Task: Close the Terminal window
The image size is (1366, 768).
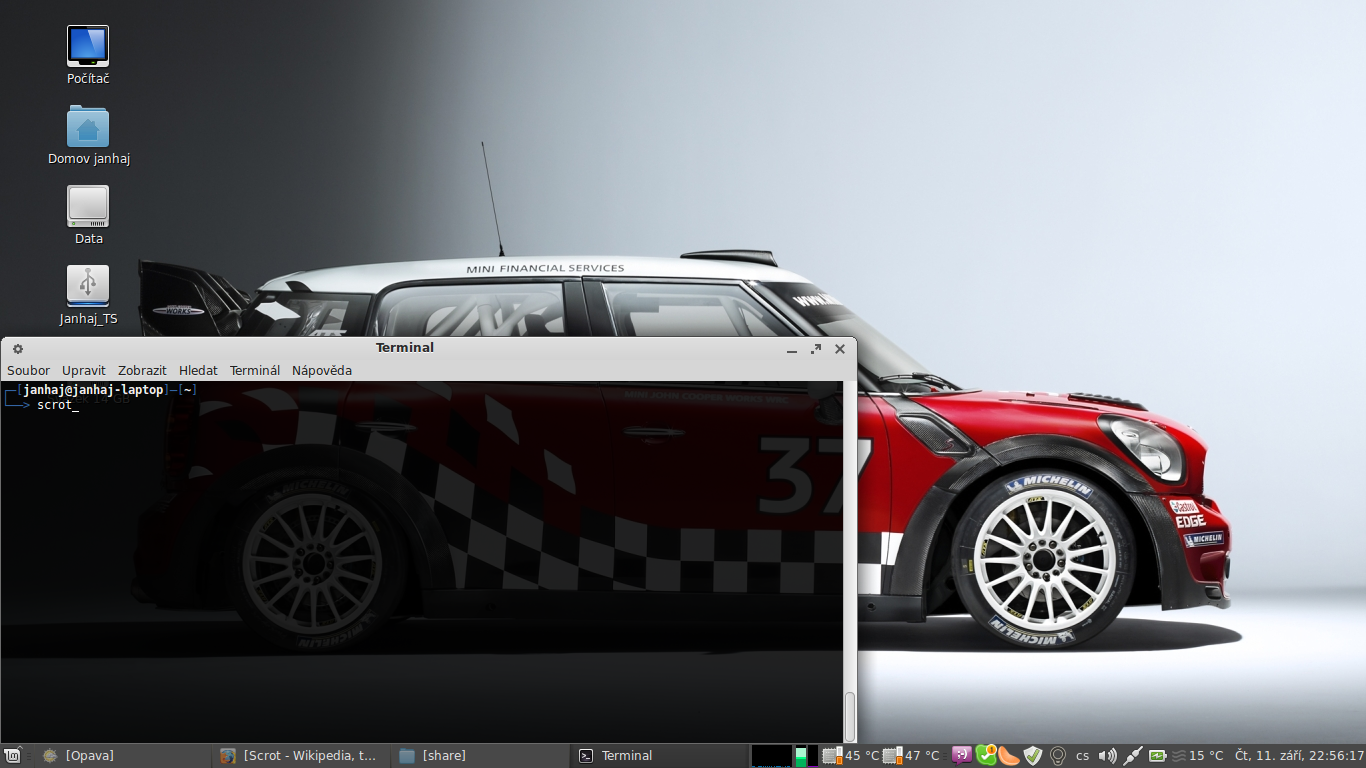Action: pyautogui.click(x=840, y=349)
